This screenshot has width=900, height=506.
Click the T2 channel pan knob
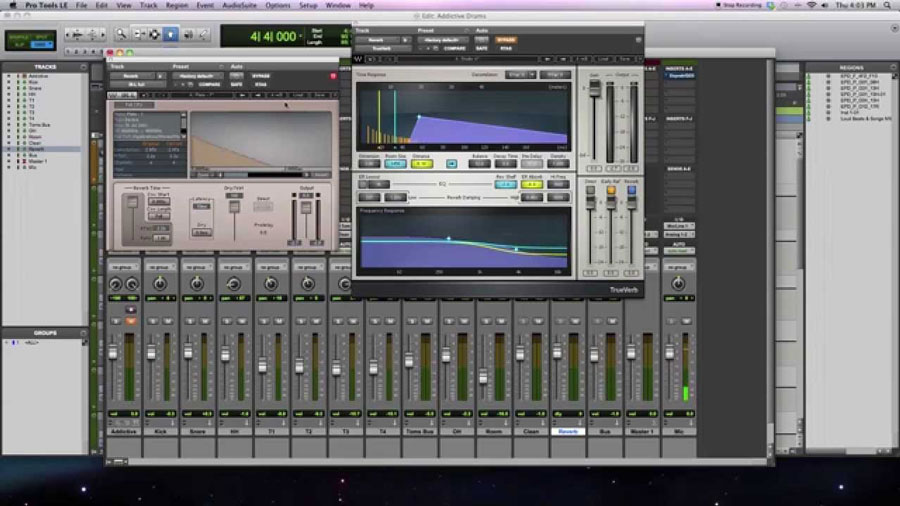[x=308, y=283]
